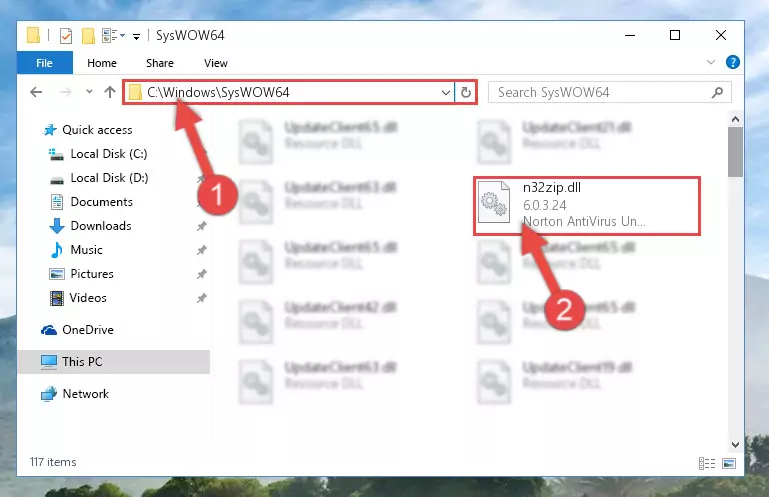
Task: Open Local Disk (D:) in the sidebar
Action: [109, 178]
